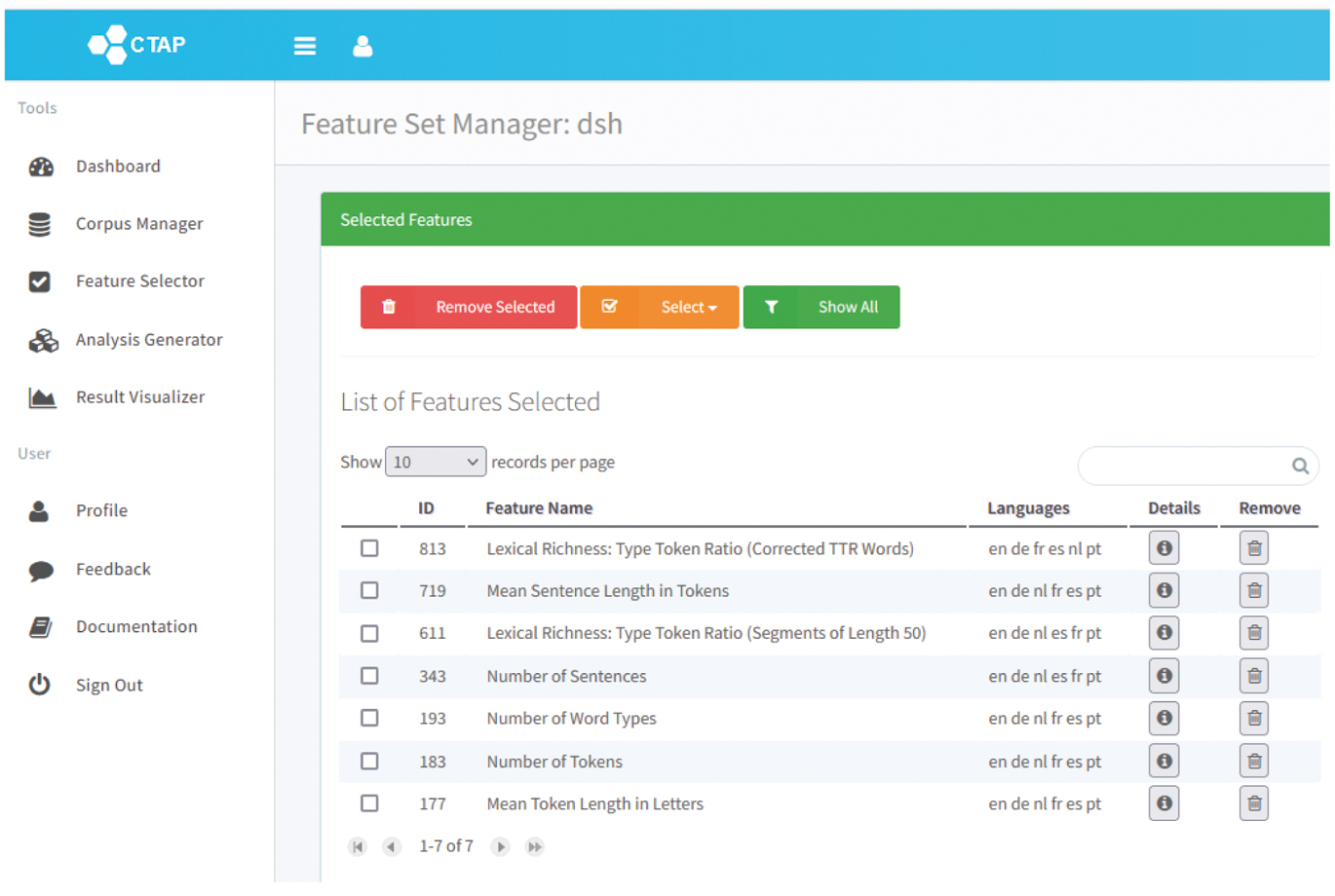Open the user account icon in header

click(x=362, y=46)
